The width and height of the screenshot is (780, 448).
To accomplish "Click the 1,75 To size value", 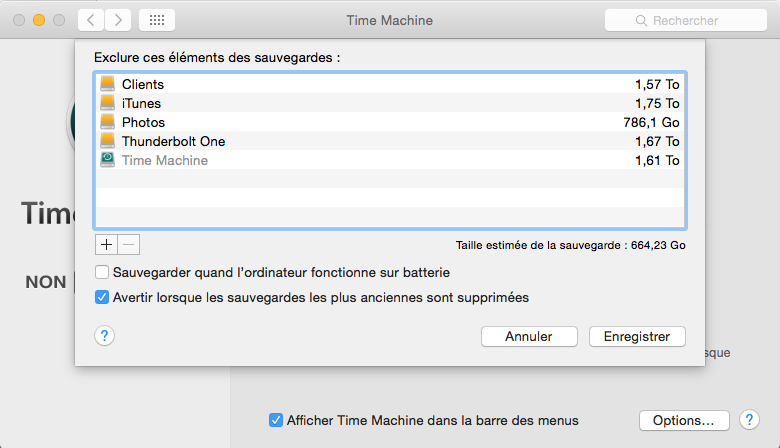I will coord(657,103).
